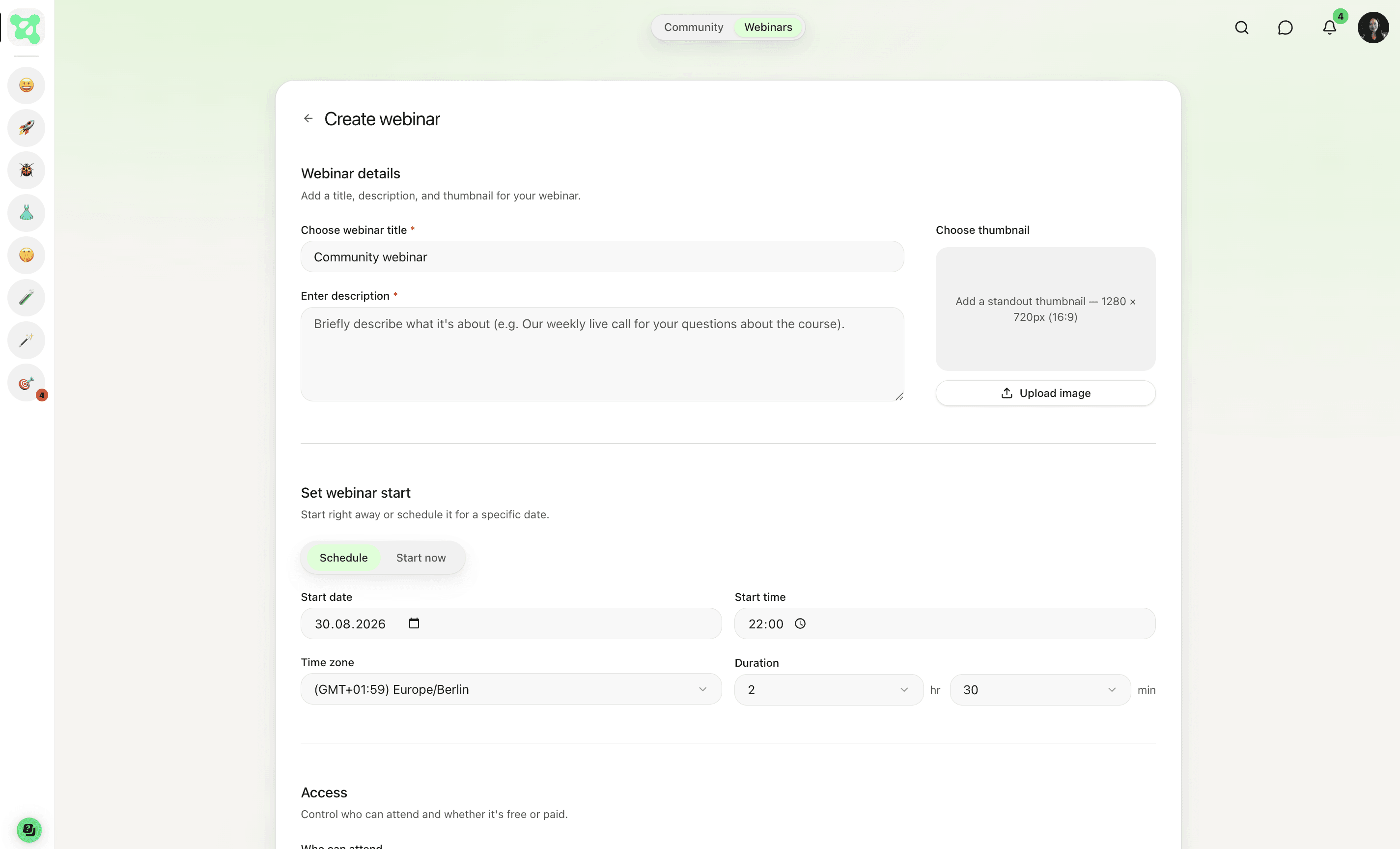The height and width of the screenshot is (849, 1400).
Task: Open the teal dress emoji community
Action: point(26,213)
